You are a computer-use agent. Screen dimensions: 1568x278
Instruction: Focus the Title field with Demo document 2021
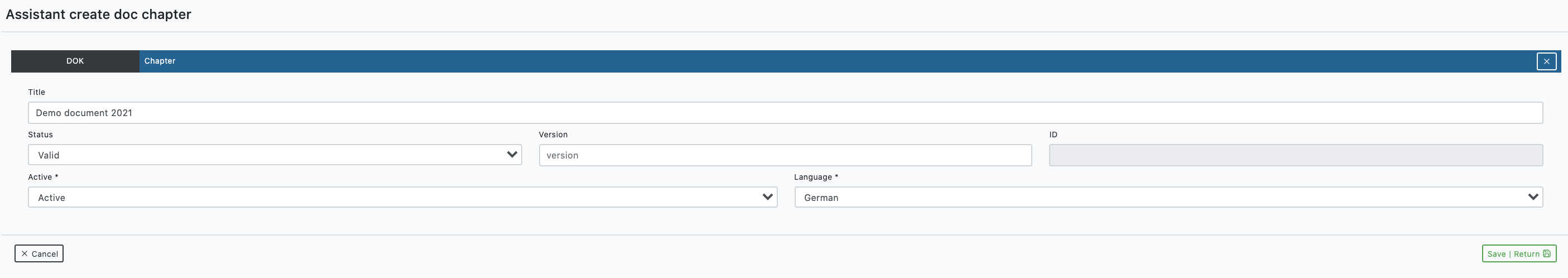[785, 113]
